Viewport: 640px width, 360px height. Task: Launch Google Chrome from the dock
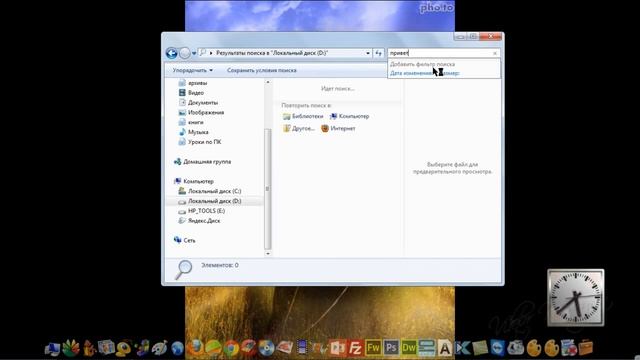tap(231, 348)
